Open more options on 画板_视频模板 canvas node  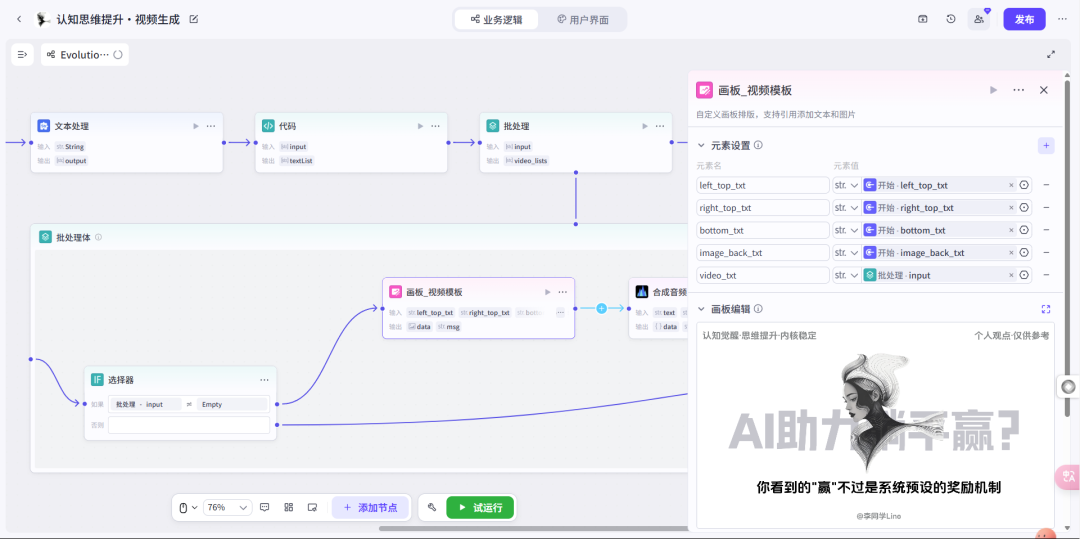563,291
